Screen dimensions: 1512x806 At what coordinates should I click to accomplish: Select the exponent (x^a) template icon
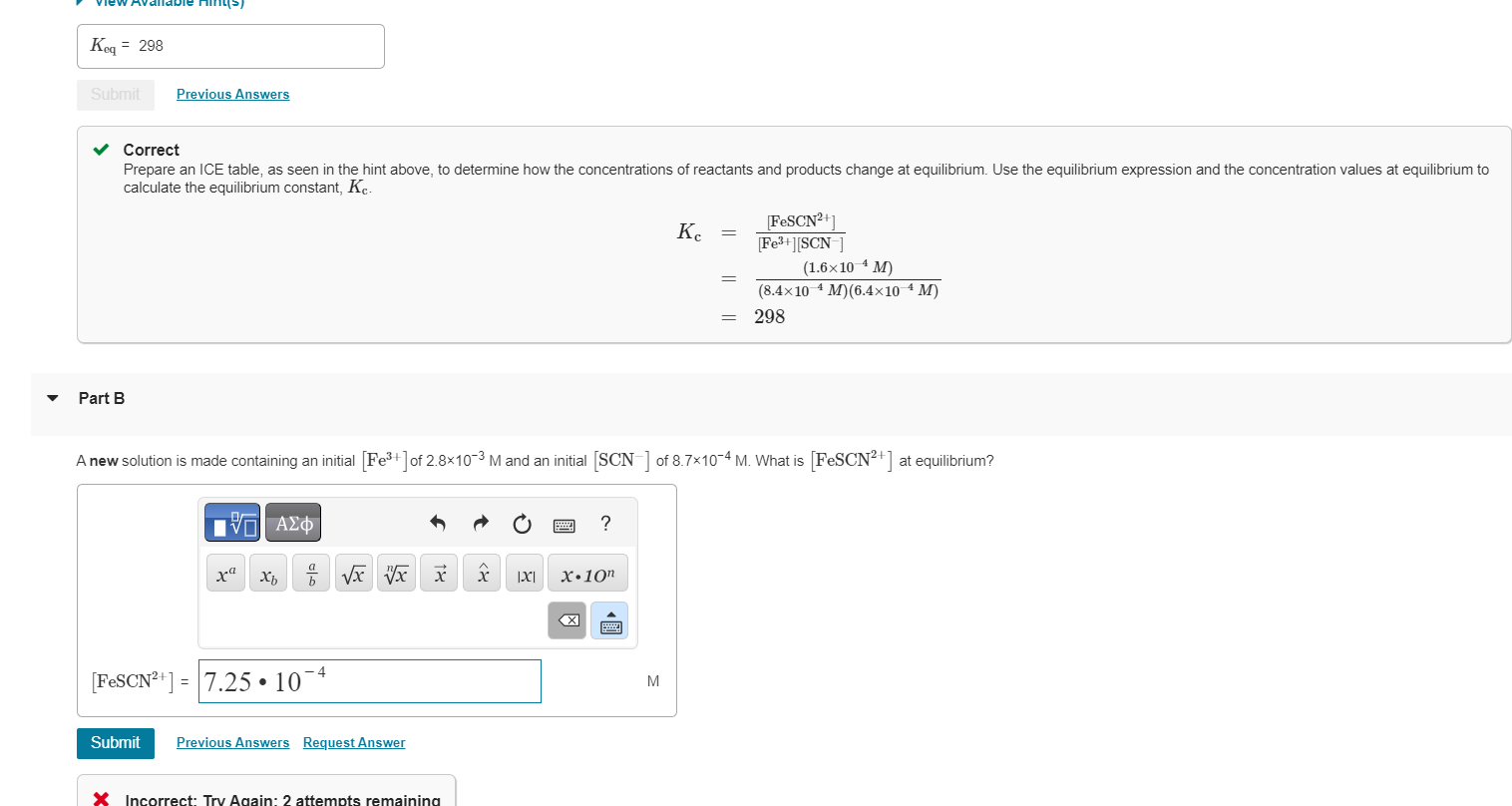(x=225, y=573)
